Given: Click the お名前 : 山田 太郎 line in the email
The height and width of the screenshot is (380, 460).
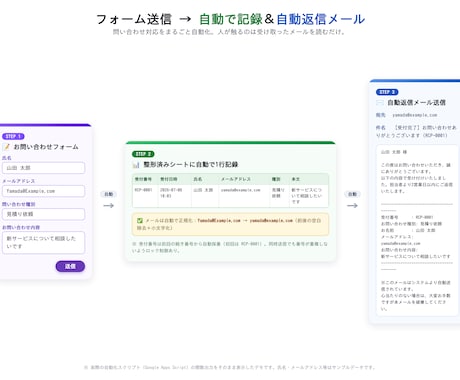Looking at the screenshot, I should pyautogui.click(x=408, y=230).
